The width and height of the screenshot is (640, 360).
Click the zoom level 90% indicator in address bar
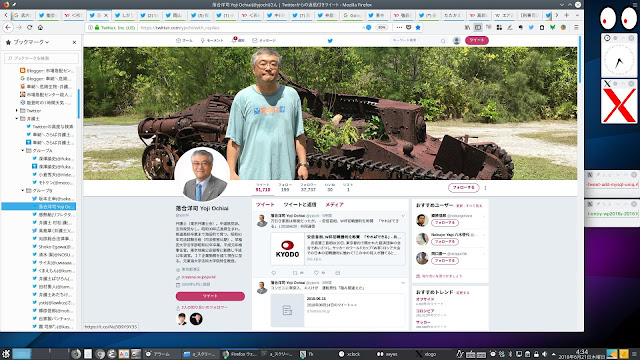click(381, 27)
